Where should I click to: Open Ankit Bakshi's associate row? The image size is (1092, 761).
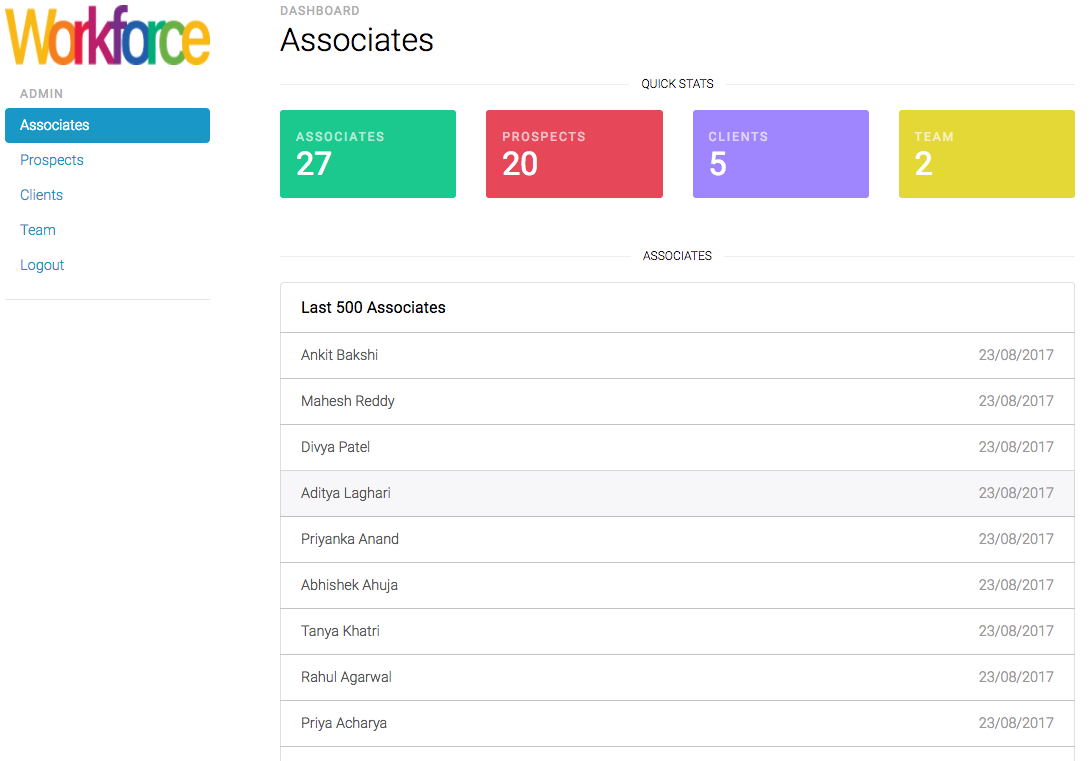pyautogui.click(x=678, y=356)
